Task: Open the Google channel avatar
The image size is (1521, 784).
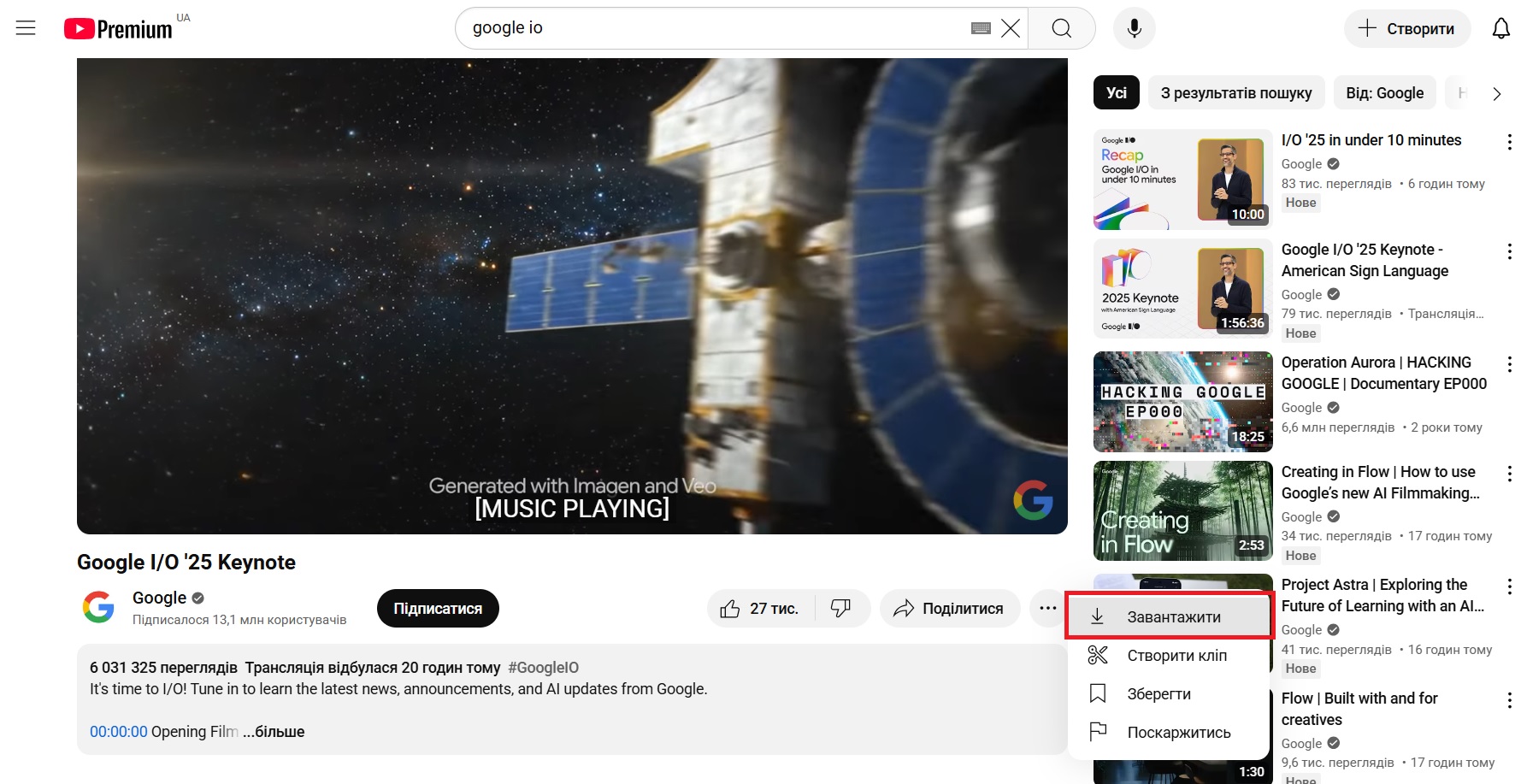Action: point(98,608)
